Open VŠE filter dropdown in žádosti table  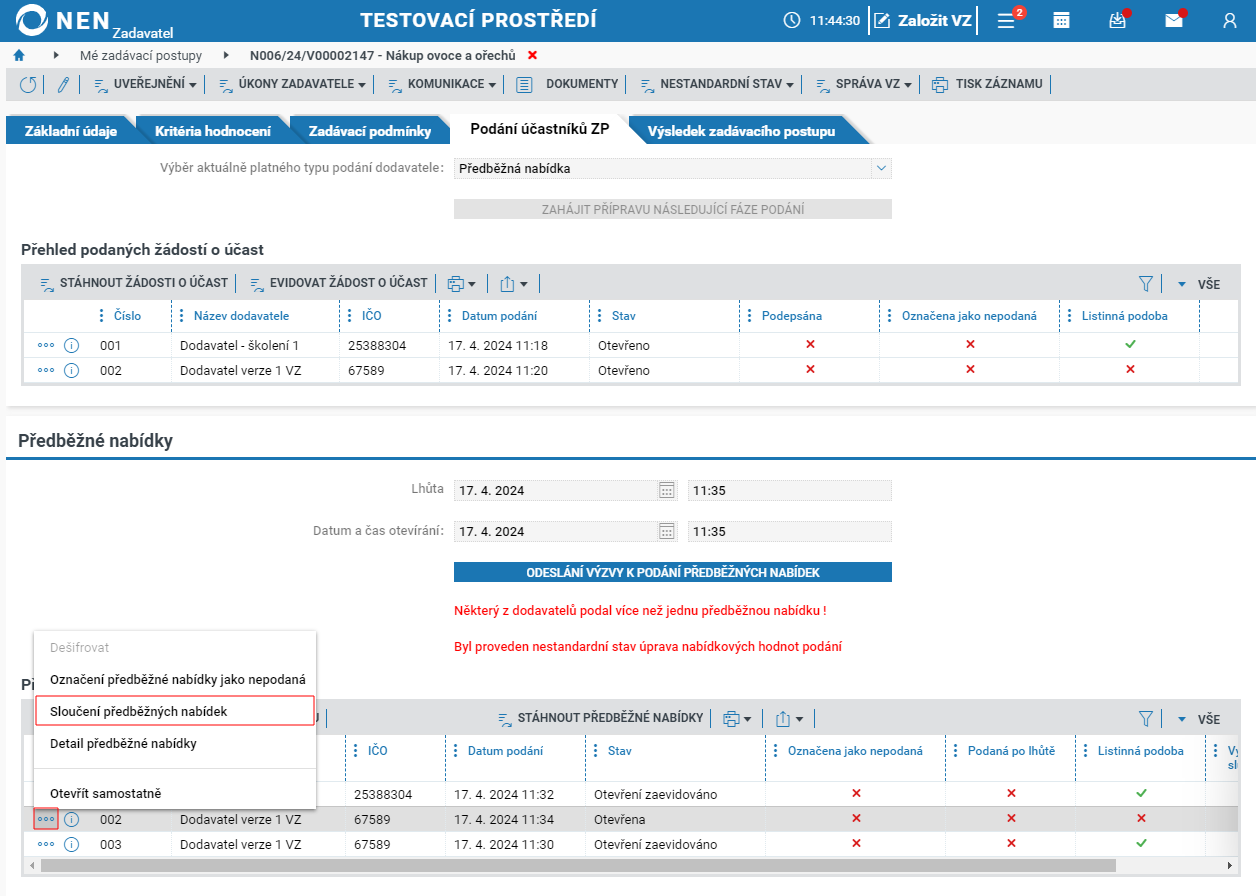(x=1198, y=284)
